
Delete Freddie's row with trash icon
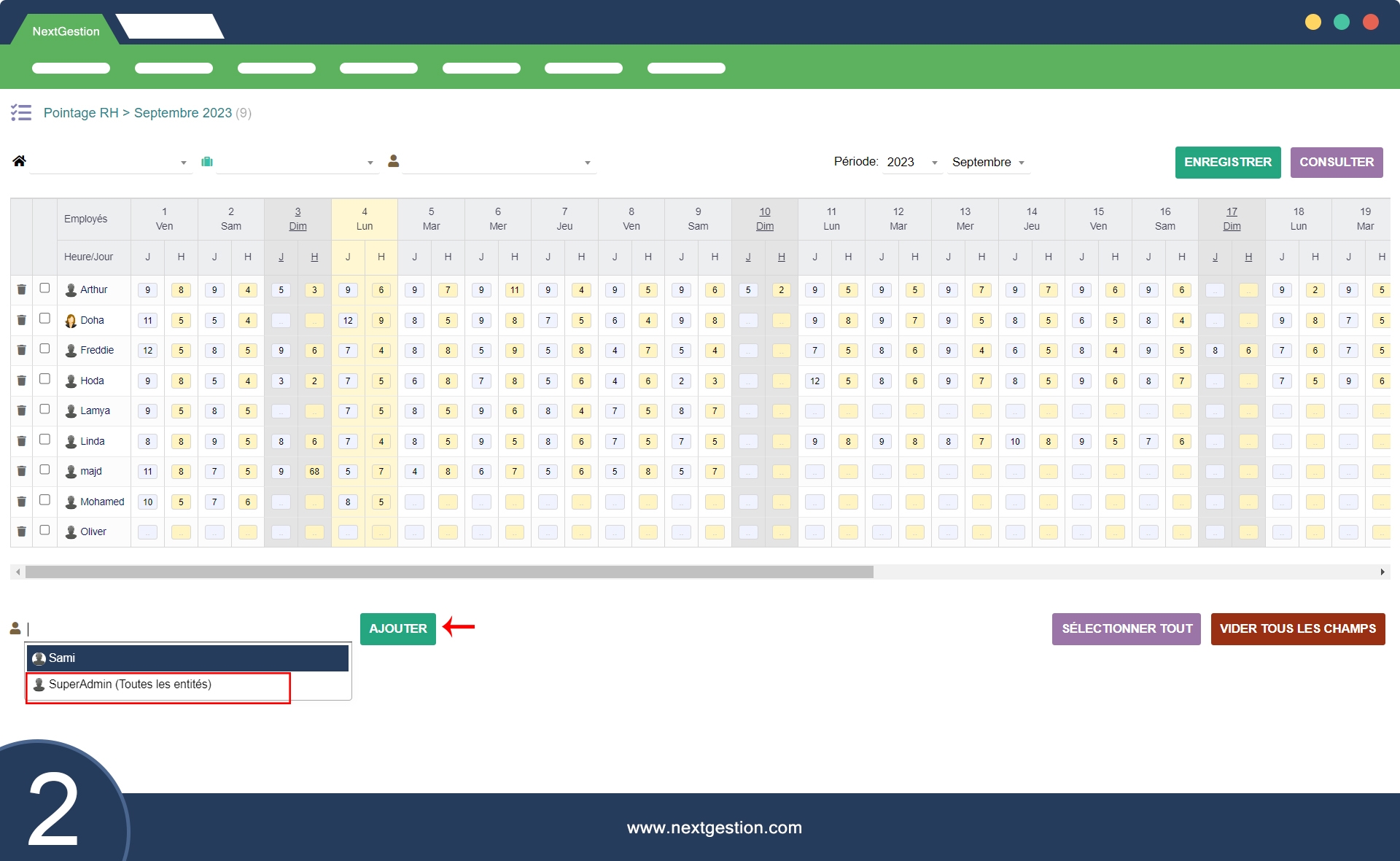tap(22, 350)
